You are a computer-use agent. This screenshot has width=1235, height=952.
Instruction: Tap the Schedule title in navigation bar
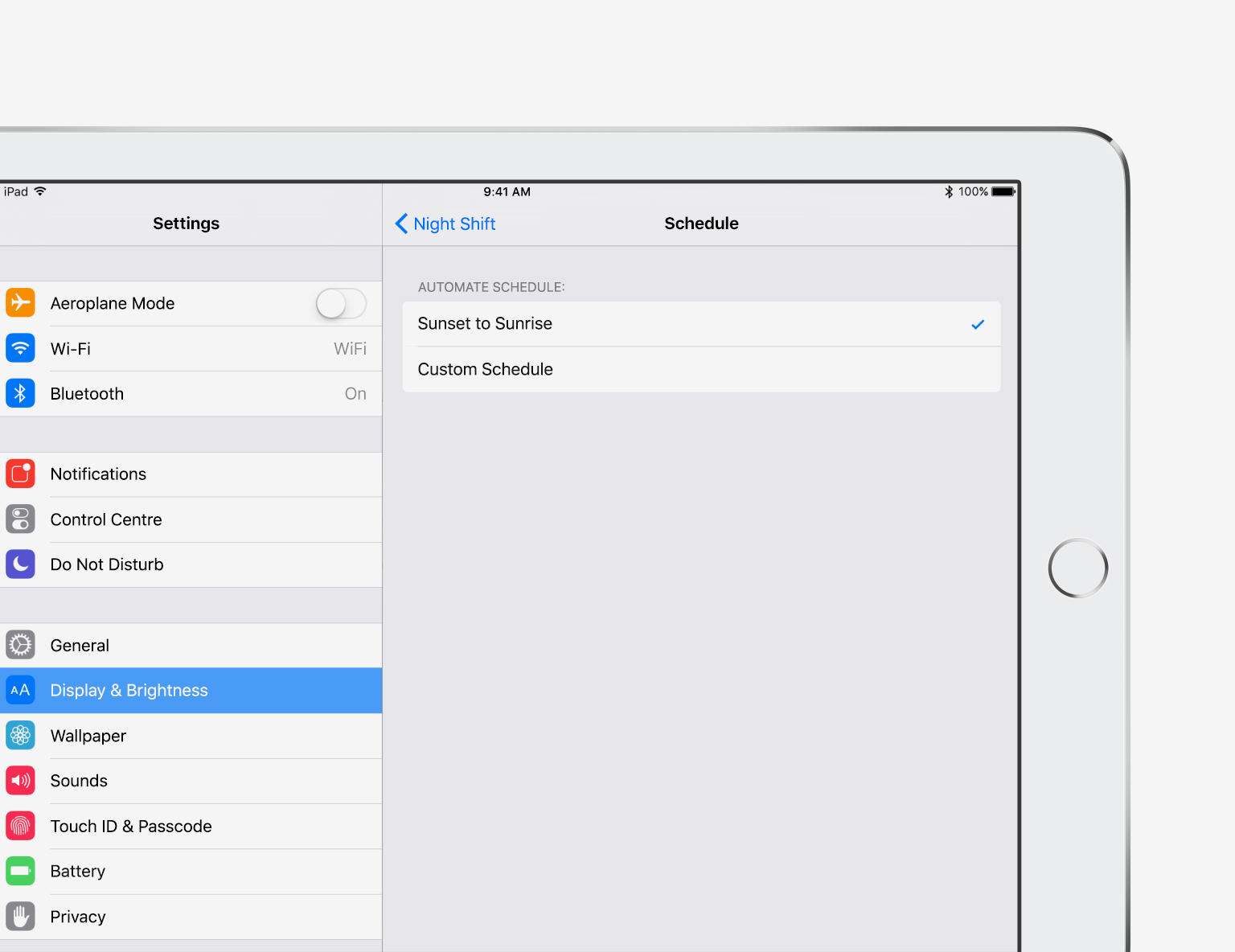click(701, 224)
